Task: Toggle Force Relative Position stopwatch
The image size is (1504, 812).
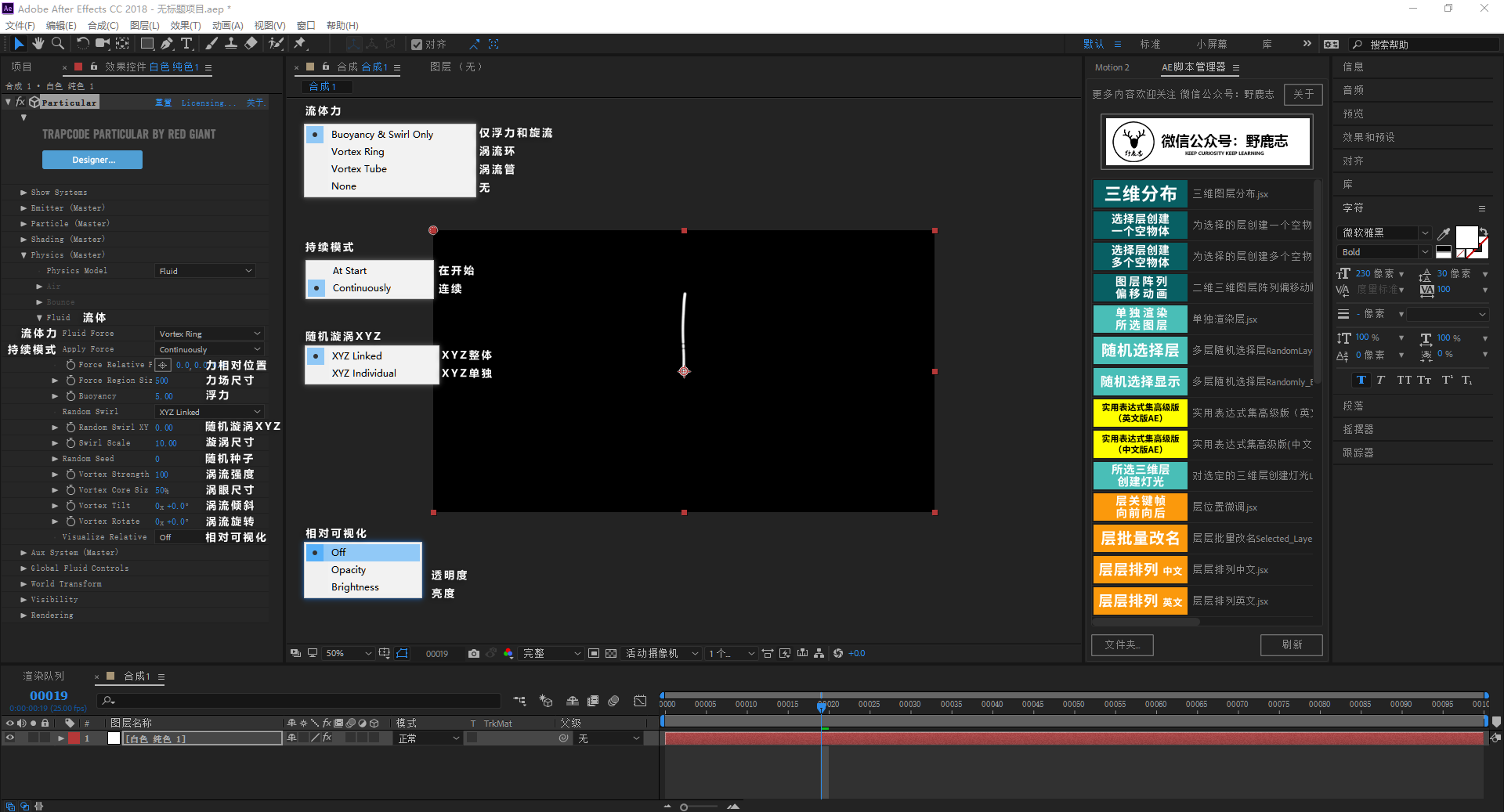Action: point(70,365)
